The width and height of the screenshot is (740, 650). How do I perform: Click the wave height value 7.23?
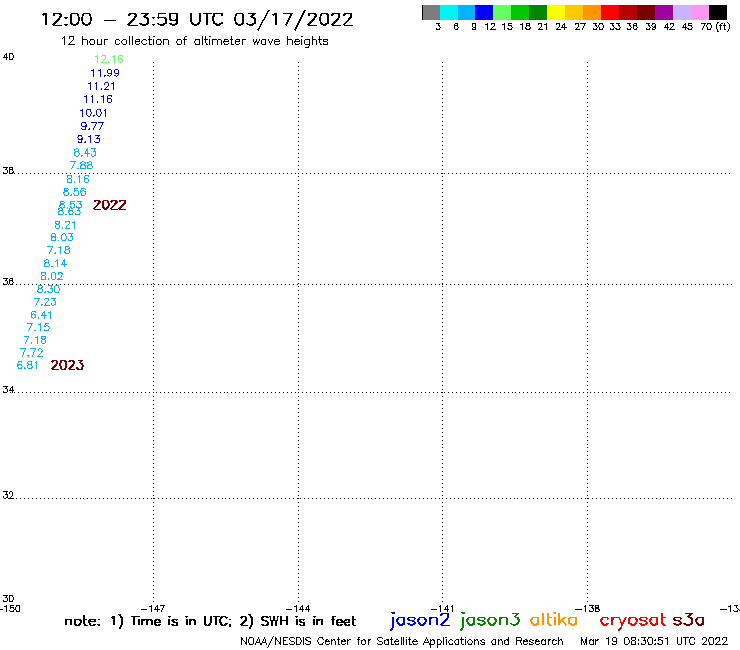point(45,302)
